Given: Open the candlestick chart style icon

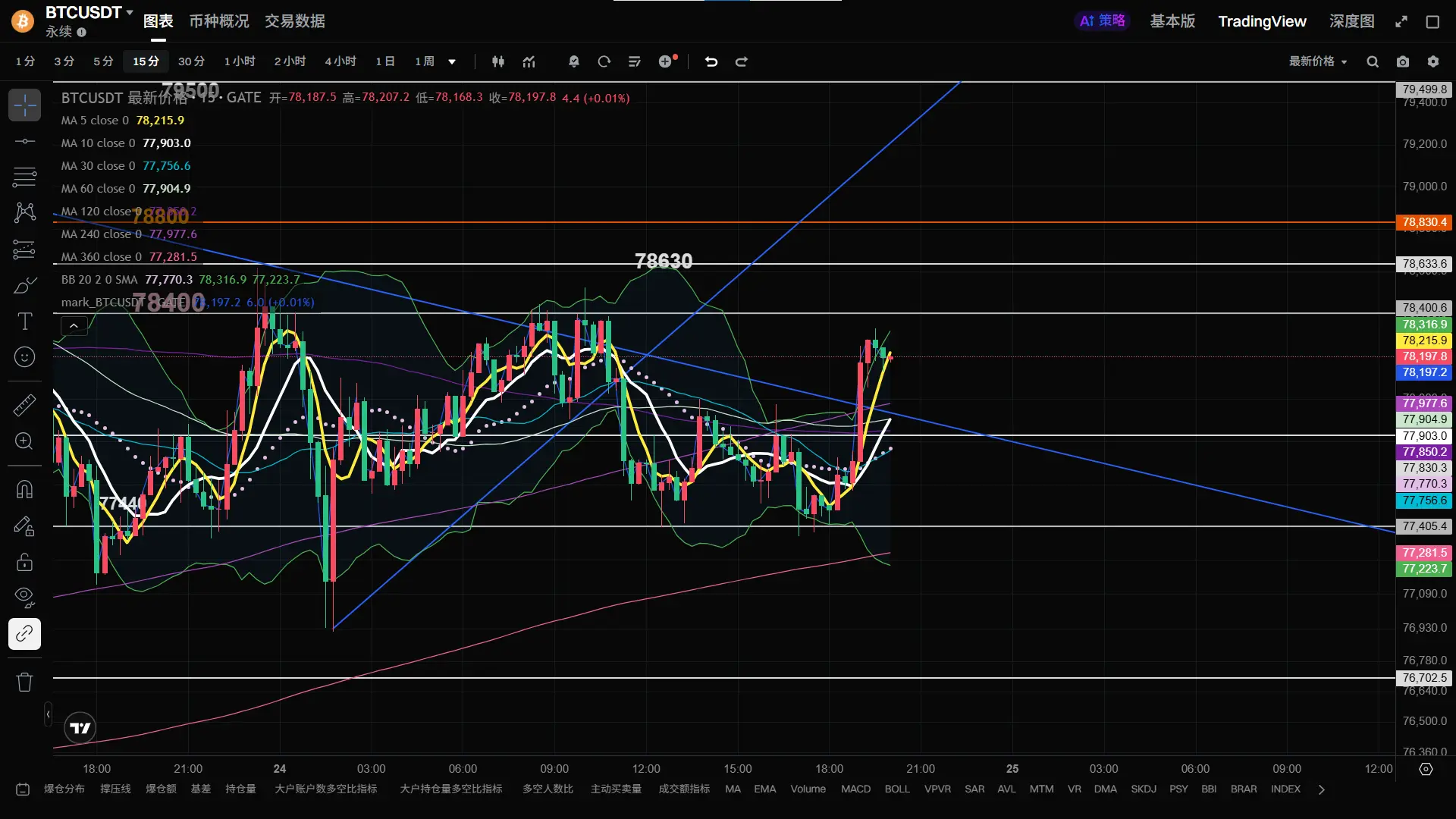Looking at the screenshot, I should [x=498, y=61].
